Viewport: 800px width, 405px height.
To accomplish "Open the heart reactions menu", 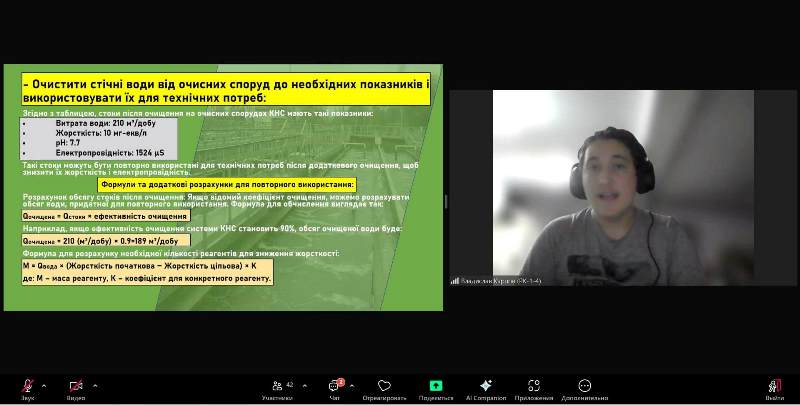I will 384,386.
